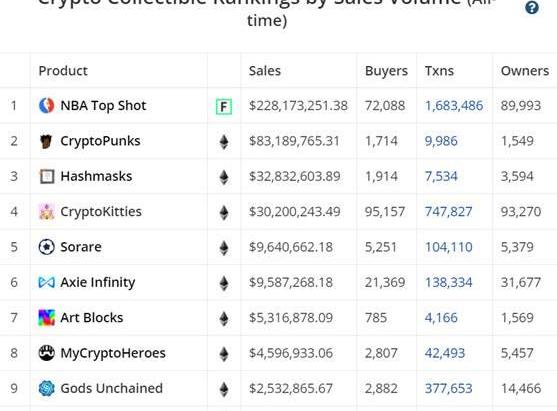This screenshot has height=411, width=557.
Task: Open CryptoKitties transactions link 747,827
Action: point(448,212)
